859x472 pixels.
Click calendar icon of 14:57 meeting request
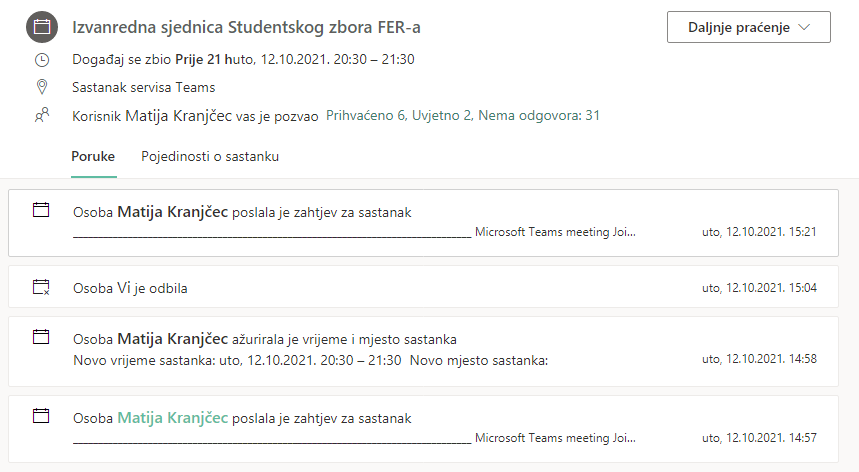click(x=41, y=416)
